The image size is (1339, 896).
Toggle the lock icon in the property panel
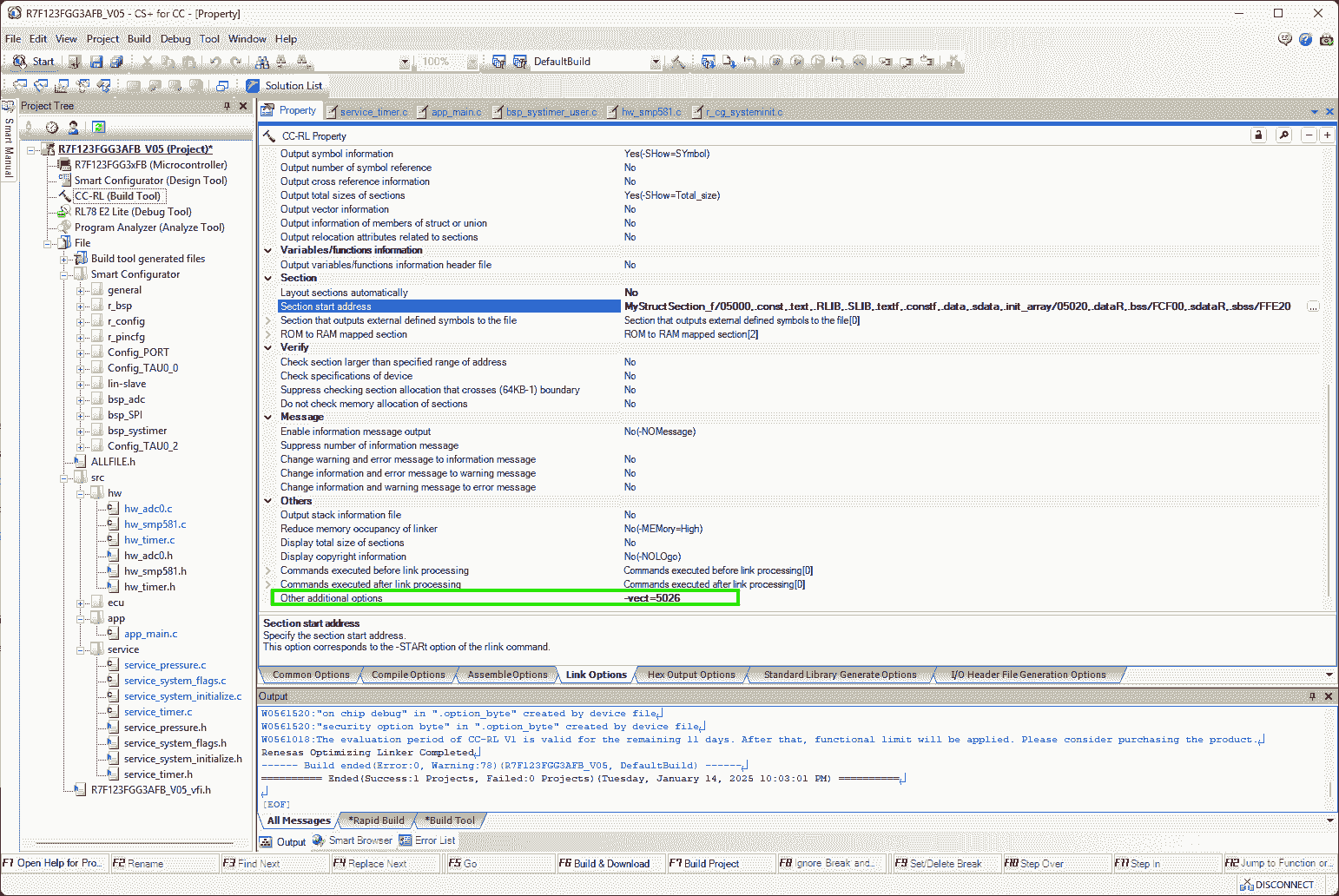click(x=1258, y=135)
